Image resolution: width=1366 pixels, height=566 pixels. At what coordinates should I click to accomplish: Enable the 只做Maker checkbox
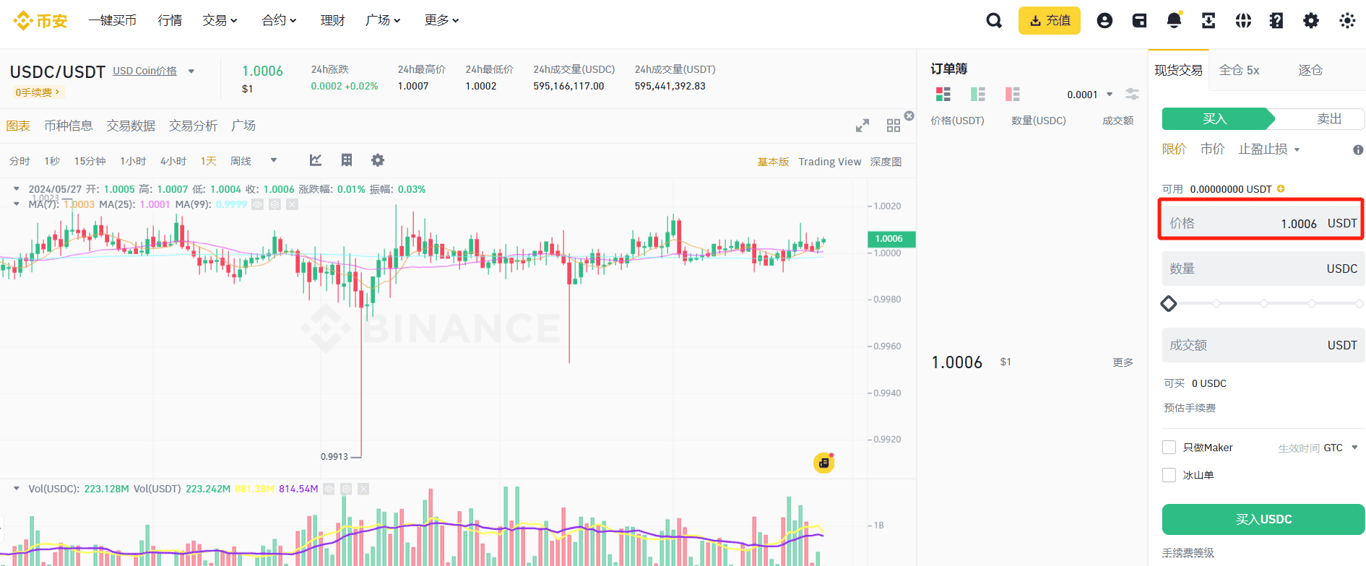click(1169, 447)
